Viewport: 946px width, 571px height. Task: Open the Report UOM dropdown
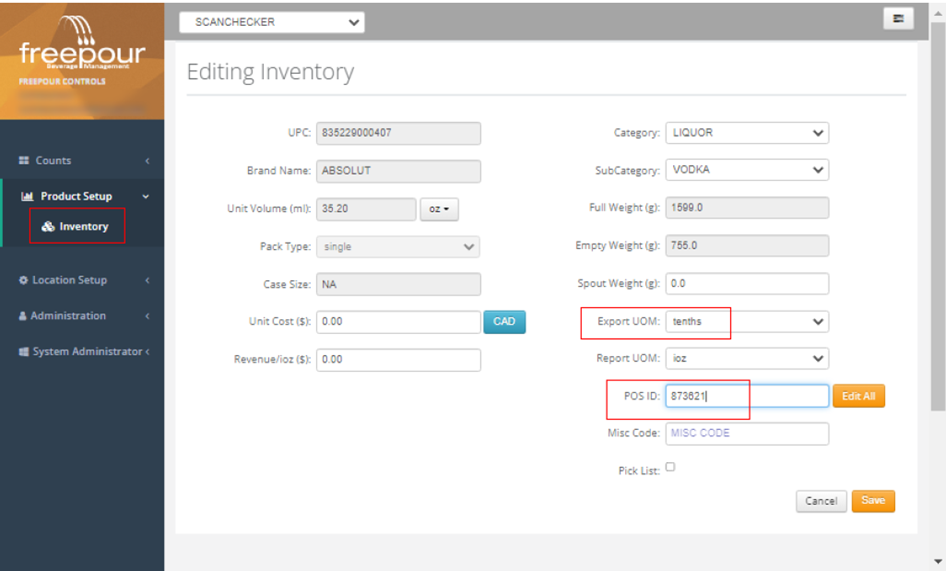(x=747, y=359)
